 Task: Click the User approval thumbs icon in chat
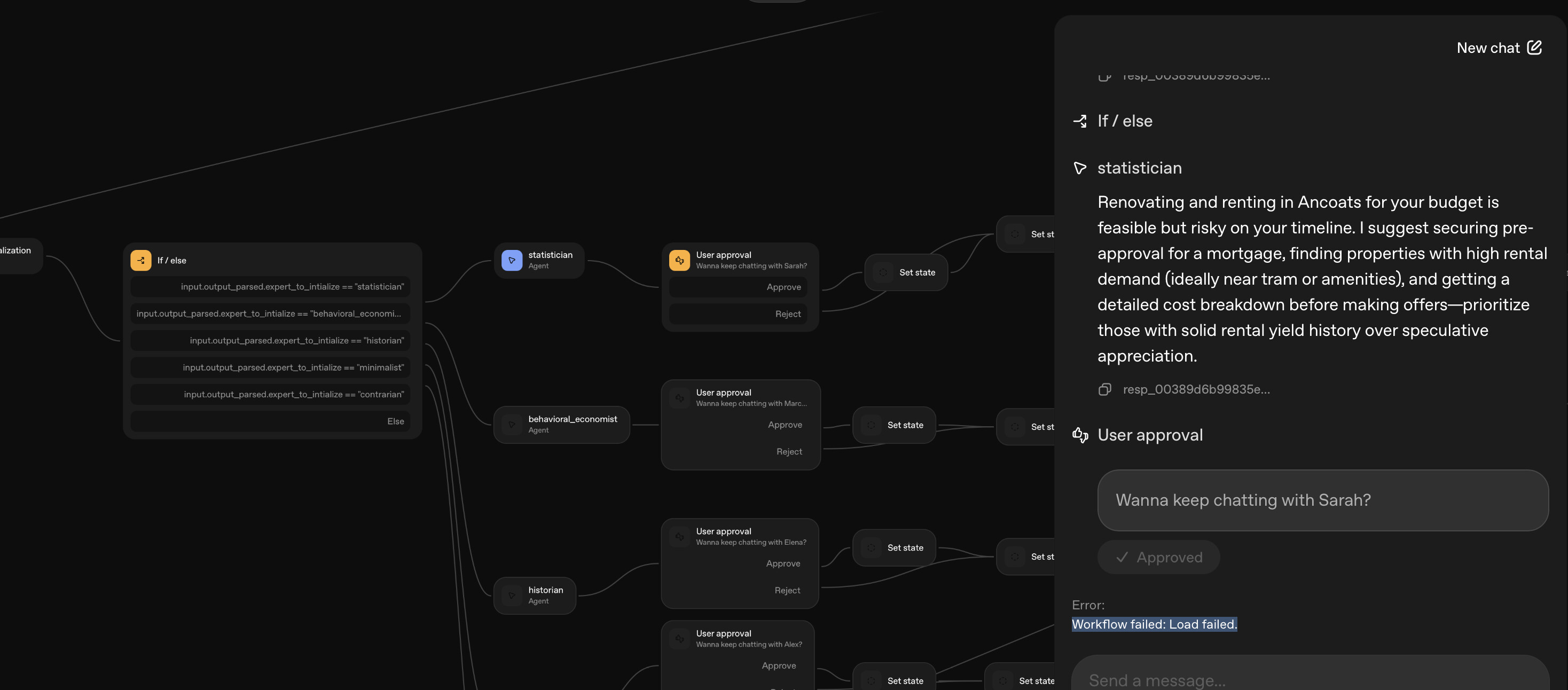point(1080,435)
